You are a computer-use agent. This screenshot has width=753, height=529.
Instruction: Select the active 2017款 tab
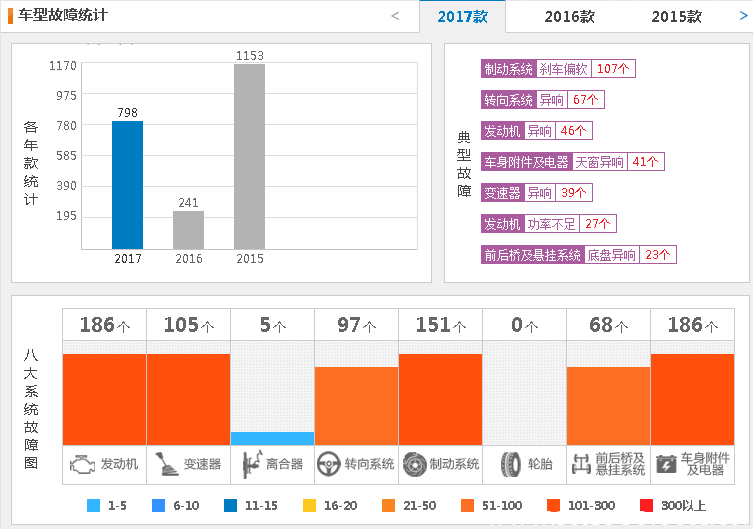[x=462, y=17]
